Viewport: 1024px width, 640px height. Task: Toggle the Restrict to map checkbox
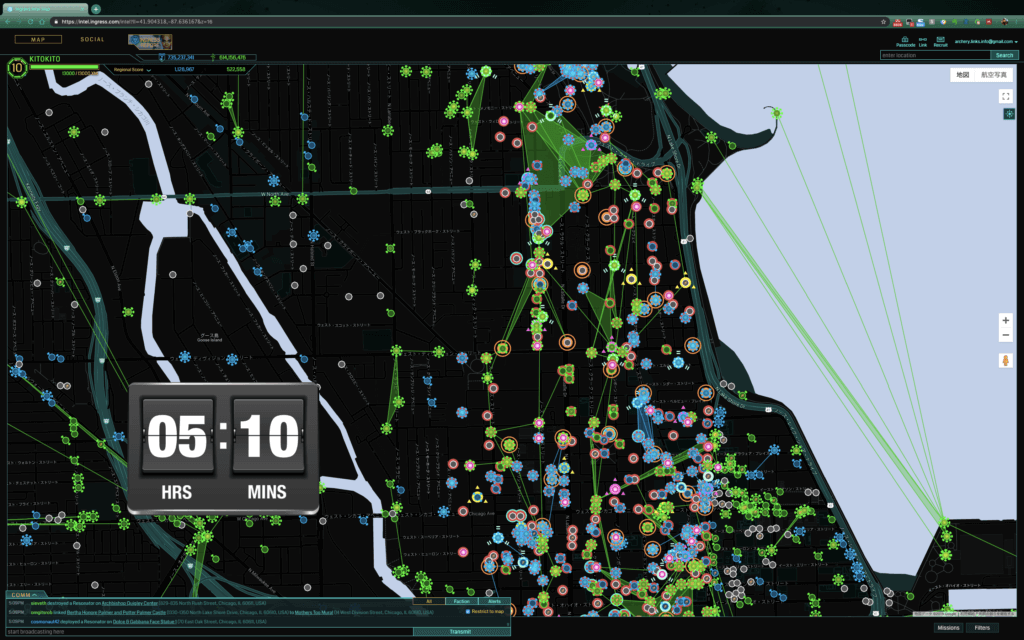click(468, 612)
